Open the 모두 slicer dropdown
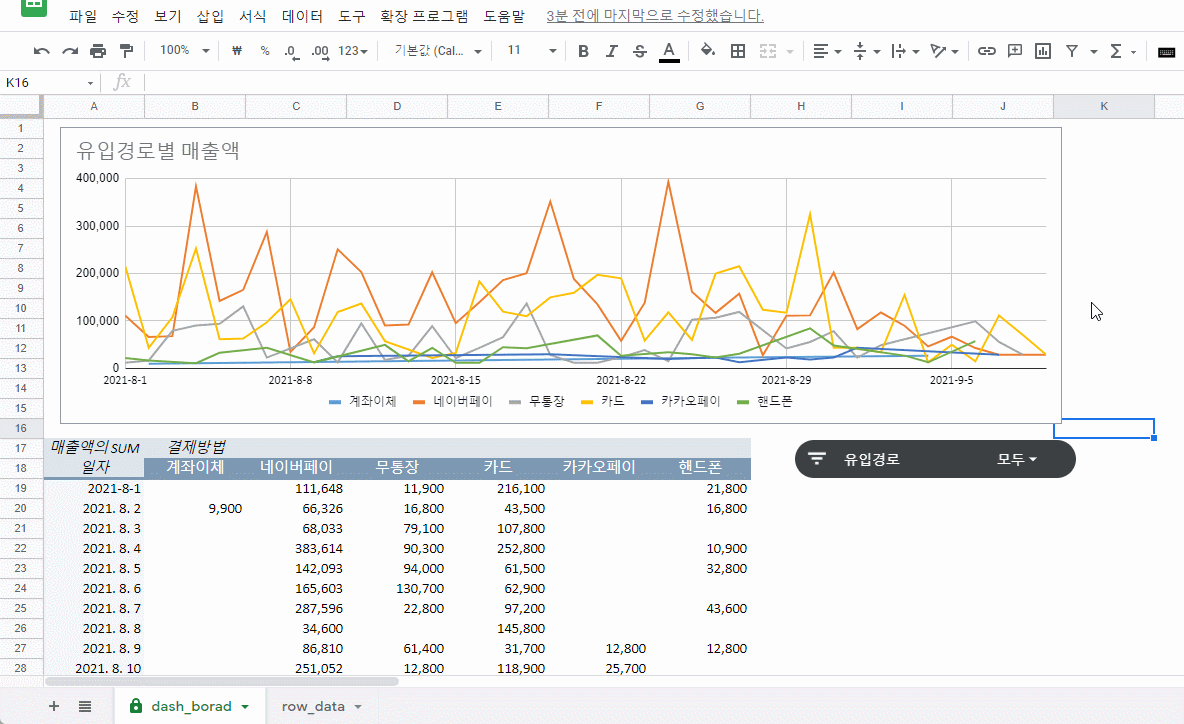1184x724 pixels. tap(1016, 459)
